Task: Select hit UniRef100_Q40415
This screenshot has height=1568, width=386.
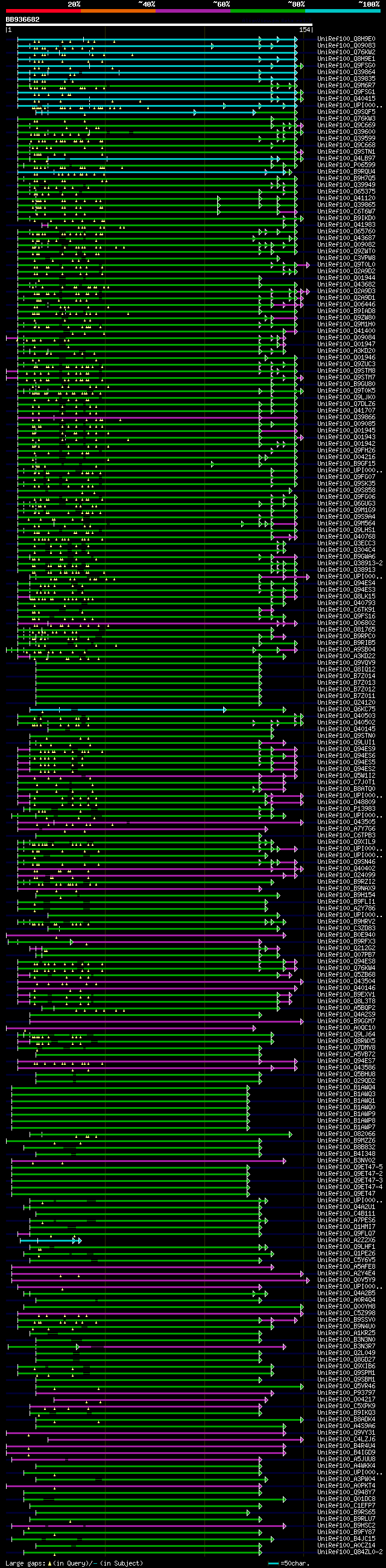Action: pyautogui.click(x=346, y=98)
